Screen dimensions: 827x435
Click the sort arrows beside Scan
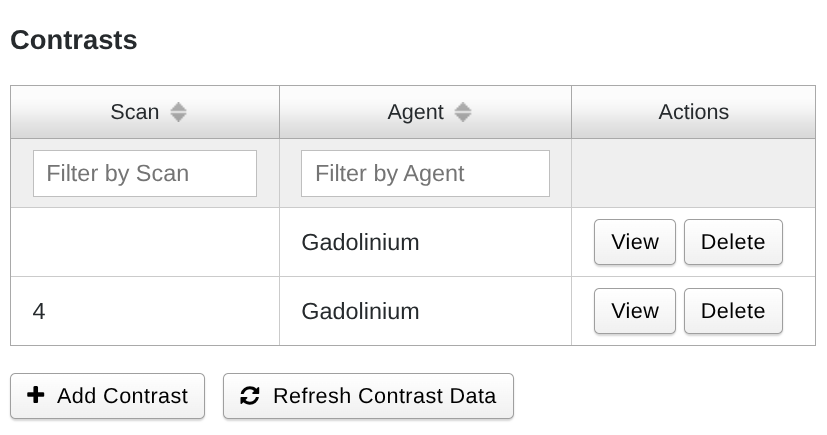178,112
